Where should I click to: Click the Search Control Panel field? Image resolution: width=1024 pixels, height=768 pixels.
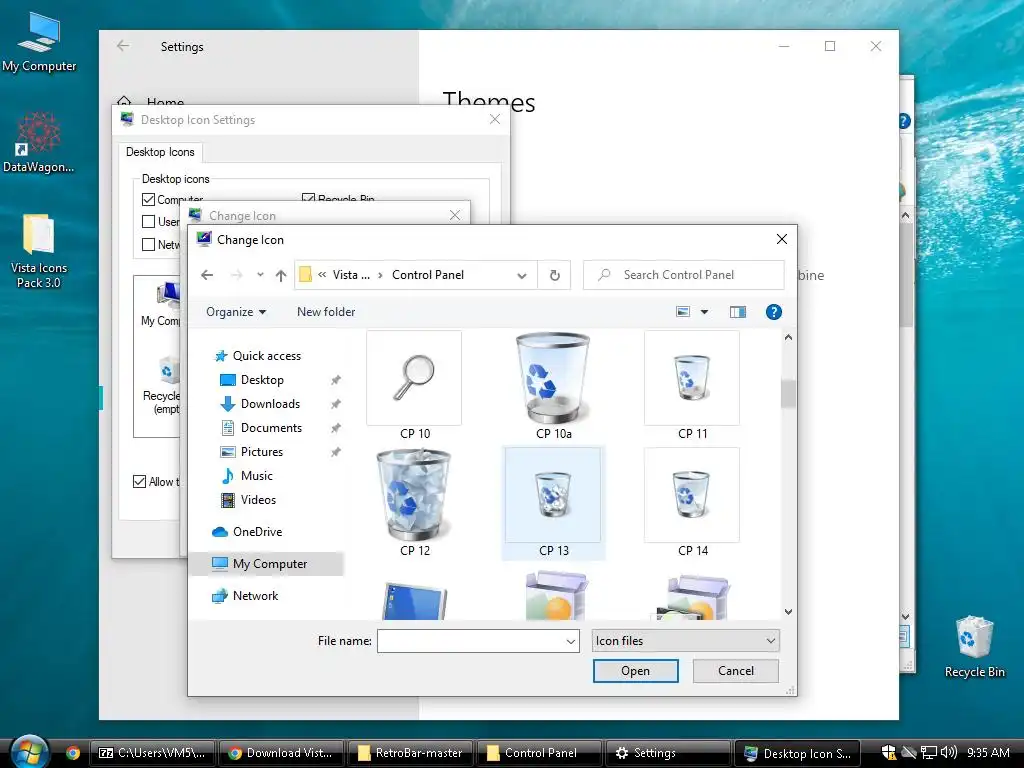[684, 275]
